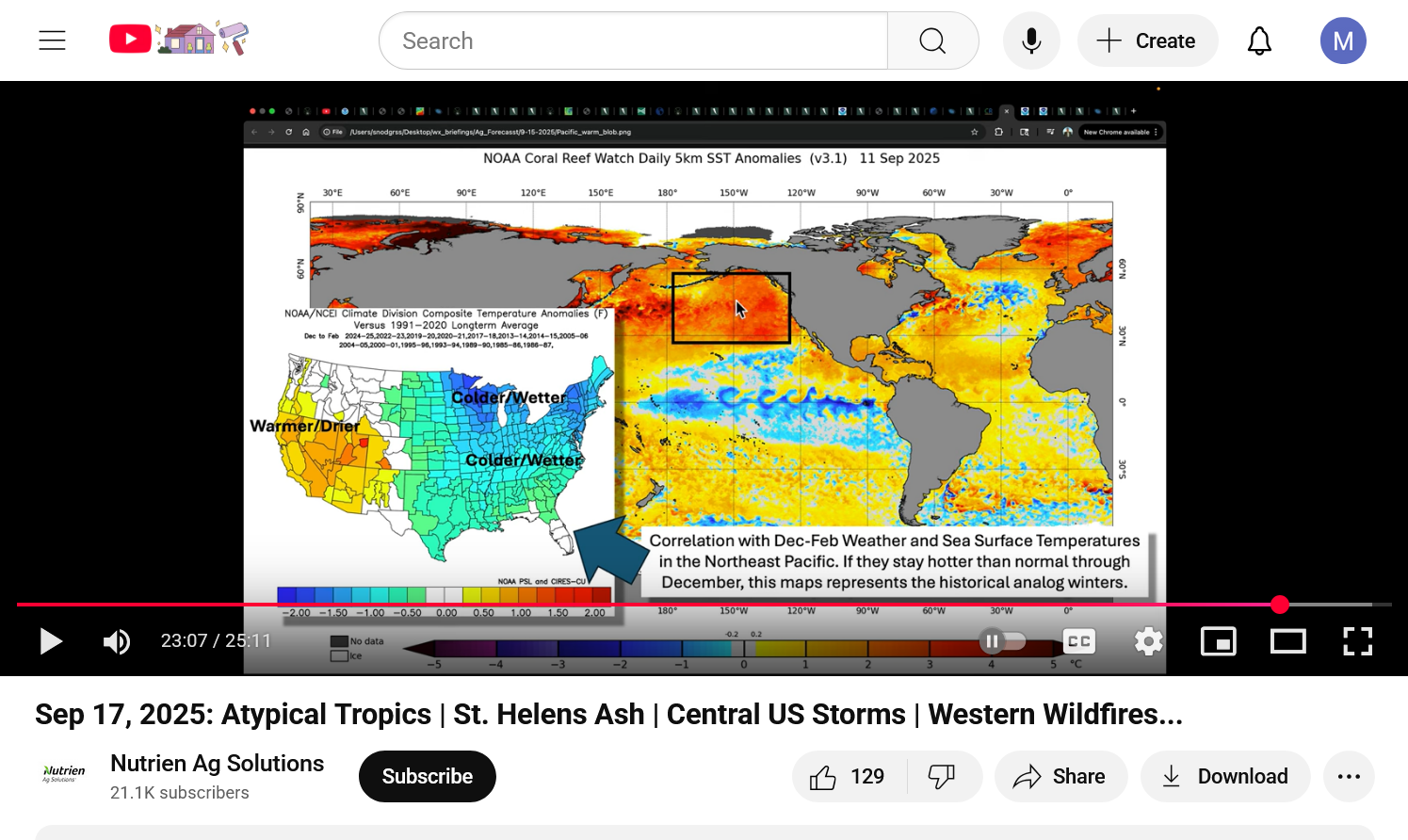The height and width of the screenshot is (840, 1408).
Task: Open video settings gear
Action: pos(1148,641)
